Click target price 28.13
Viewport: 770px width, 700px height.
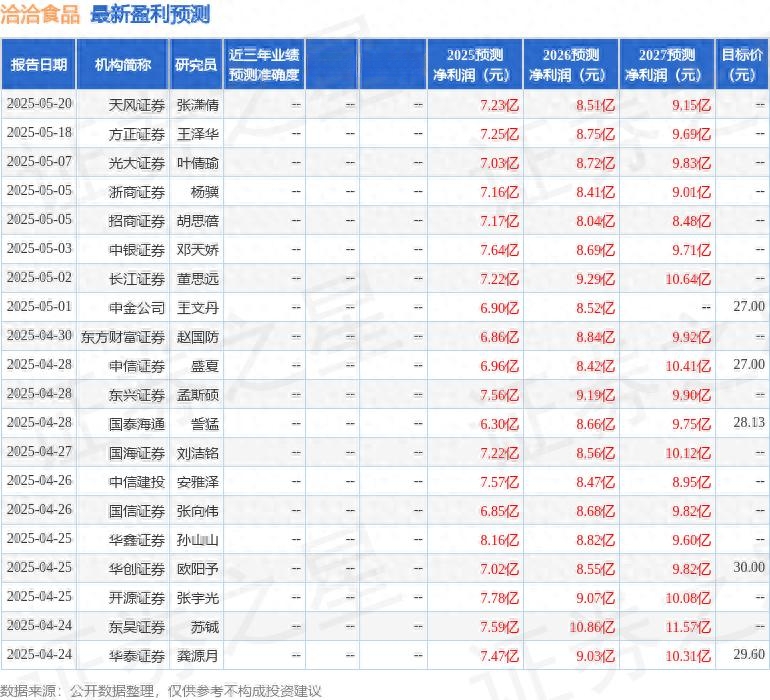[749, 422]
